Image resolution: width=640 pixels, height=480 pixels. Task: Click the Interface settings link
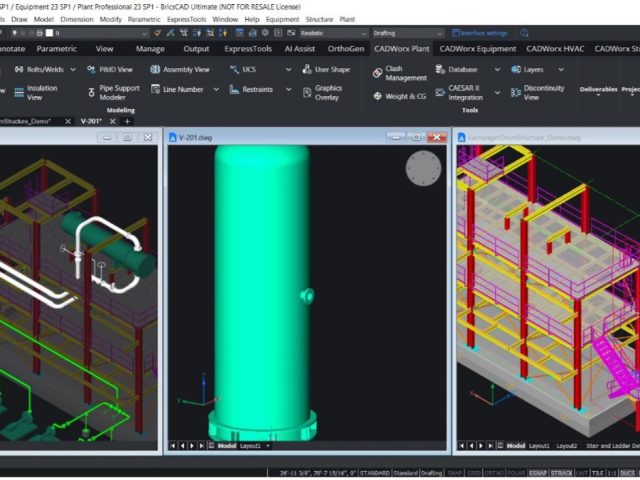[x=480, y=33]
